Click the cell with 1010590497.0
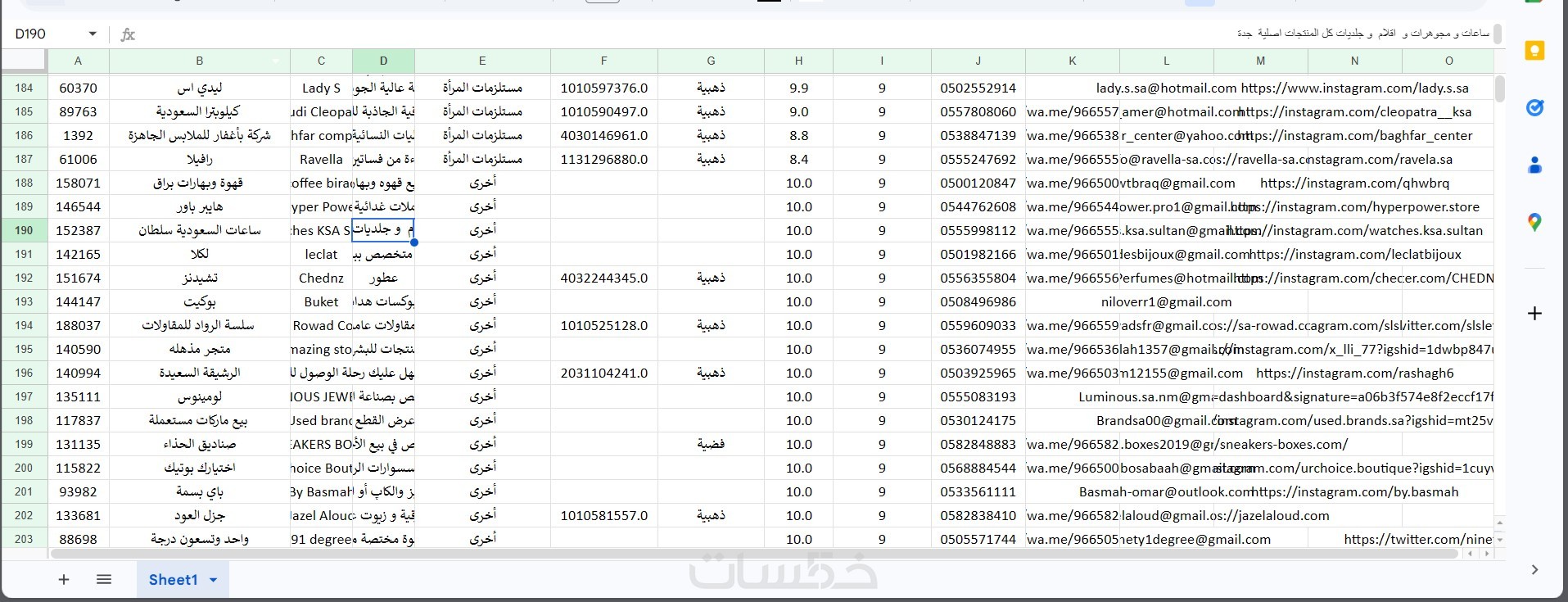This screenshot has width=1568, height=602. 603,111
